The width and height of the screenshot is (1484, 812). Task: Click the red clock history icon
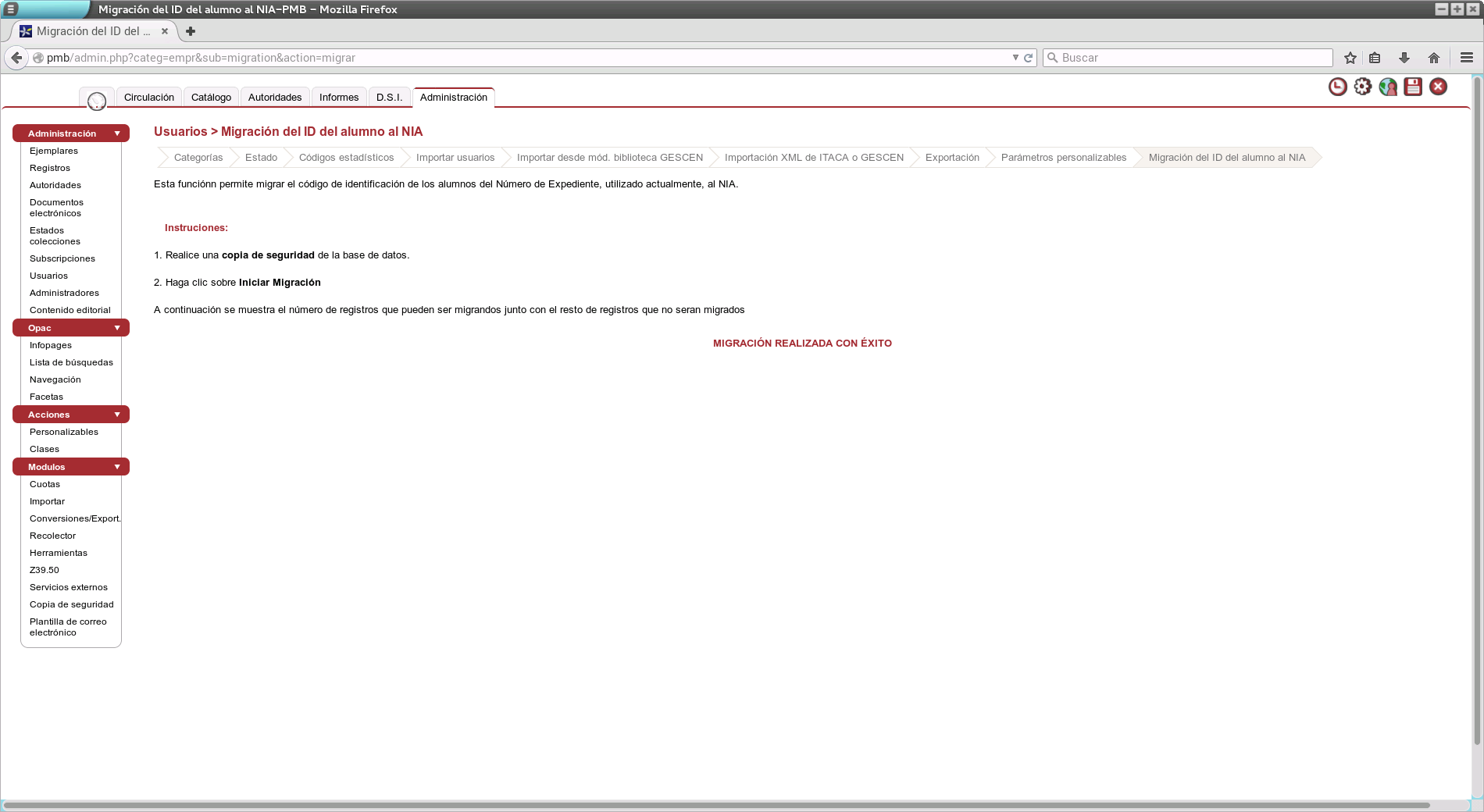click(x=1337, y=87)
